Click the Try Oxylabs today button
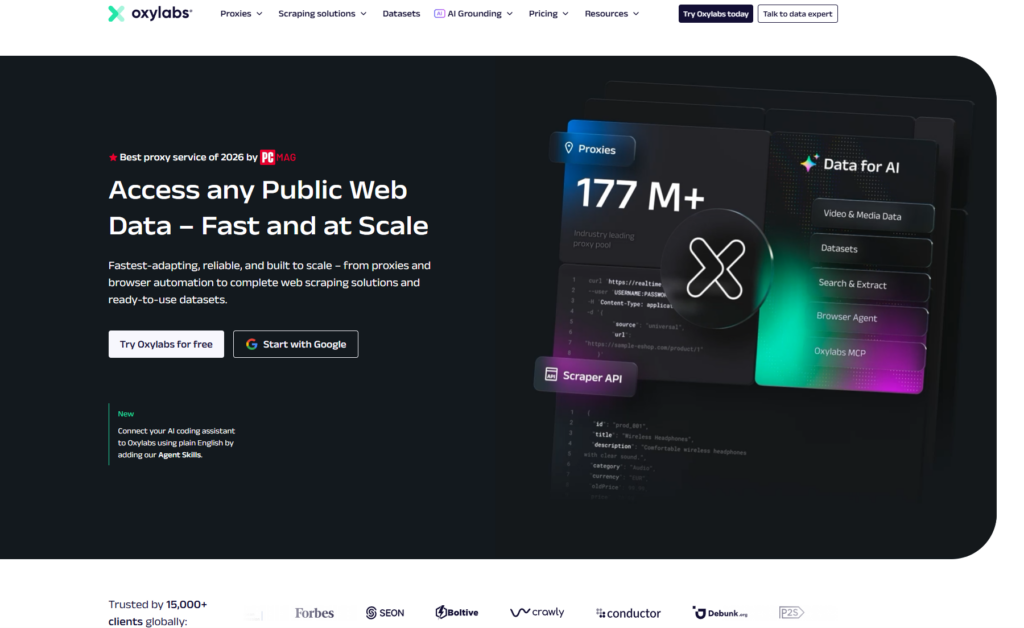Screen dimensions: 1024x628 pyautogui.click(x=716, y=14)
